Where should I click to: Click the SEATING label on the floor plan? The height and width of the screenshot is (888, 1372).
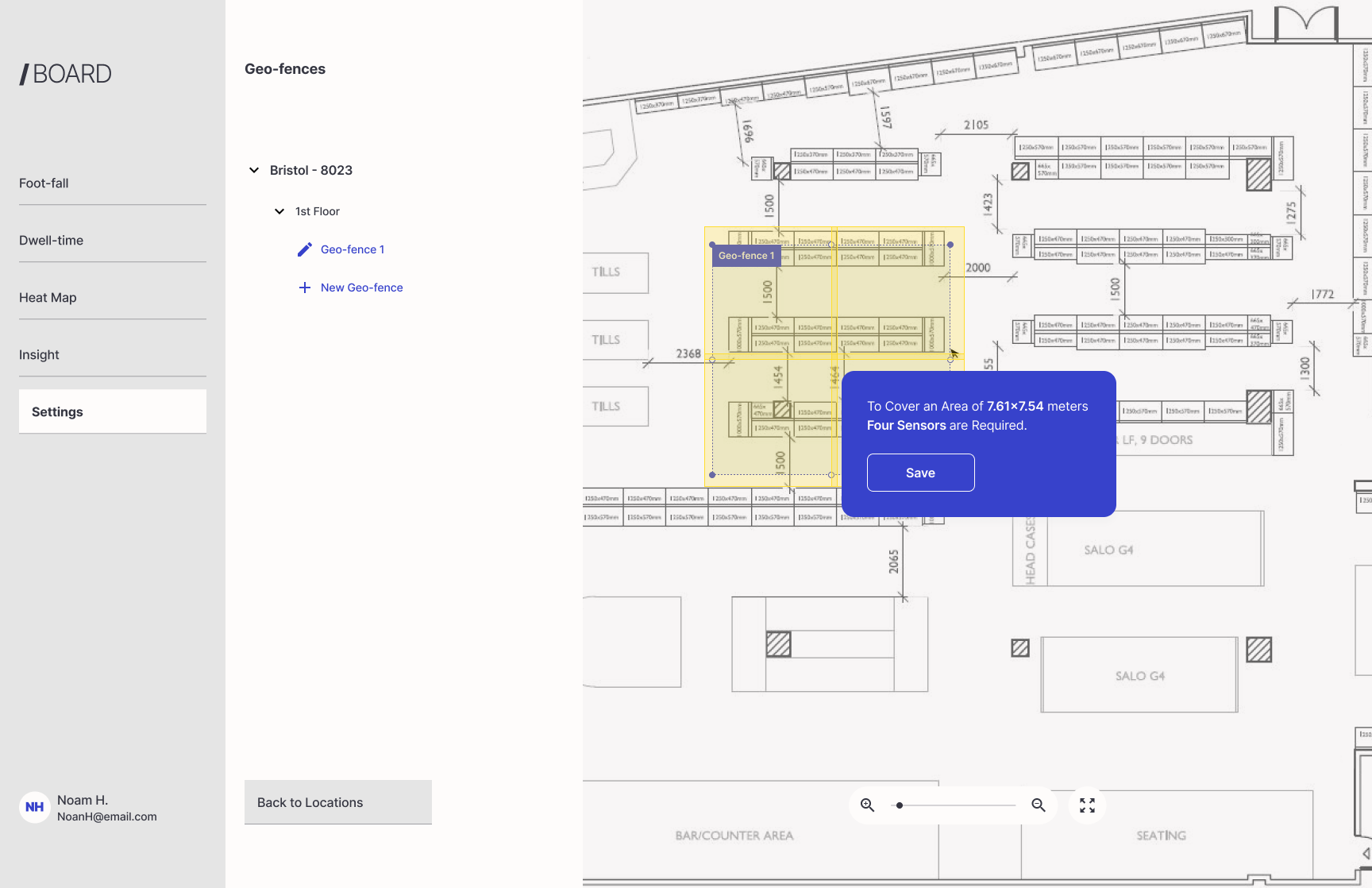pos(1161,836)
